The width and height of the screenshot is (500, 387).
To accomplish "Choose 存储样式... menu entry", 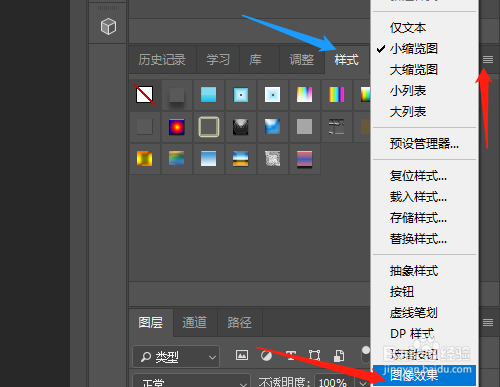I will coord(424,218).
